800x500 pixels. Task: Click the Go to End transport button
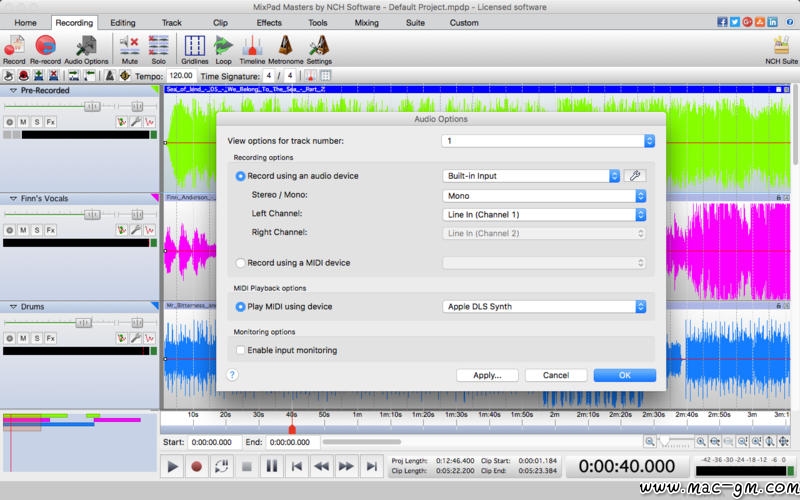pyautogui.click(x=371, y=466)
